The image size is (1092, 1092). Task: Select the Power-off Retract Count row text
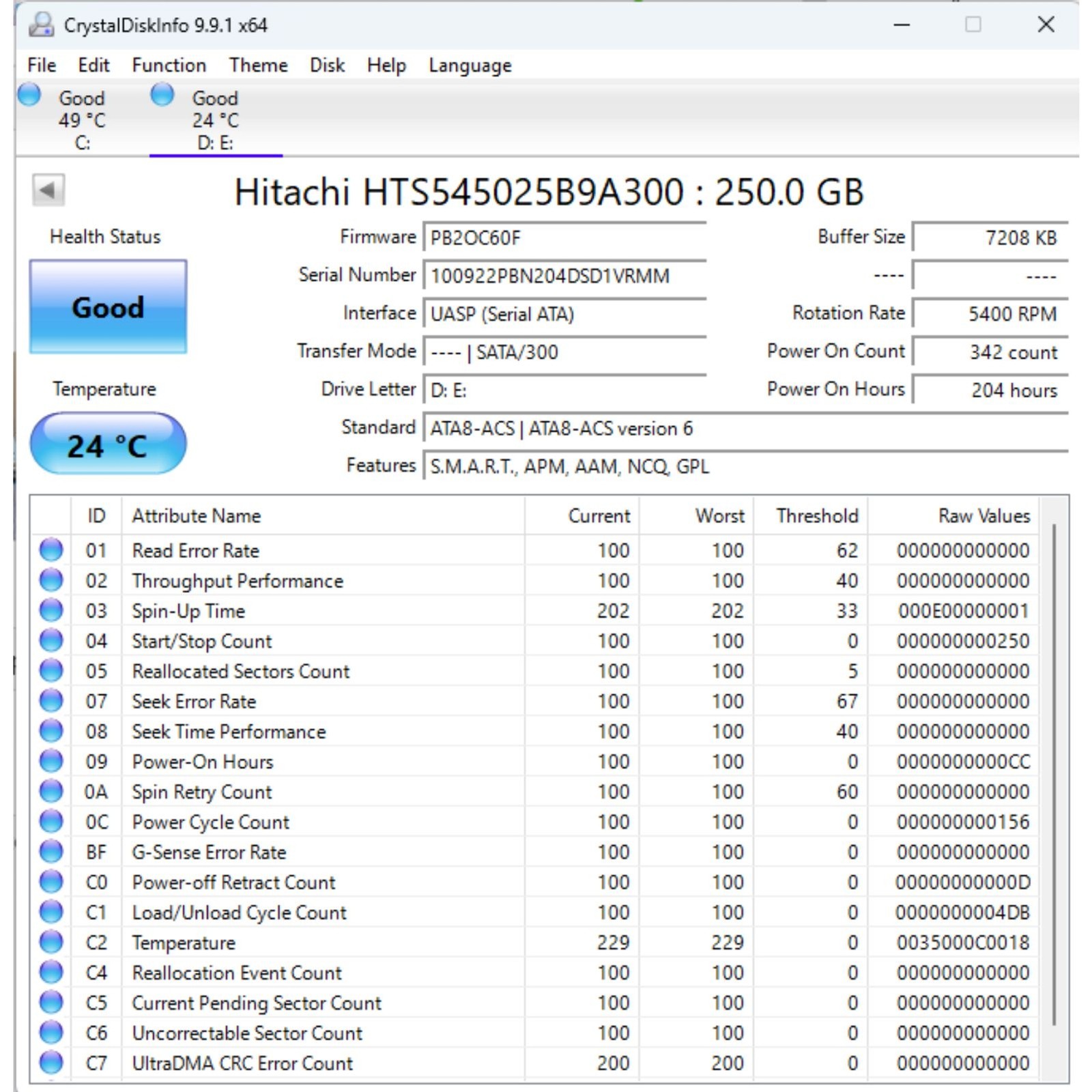tap(233, 882)
